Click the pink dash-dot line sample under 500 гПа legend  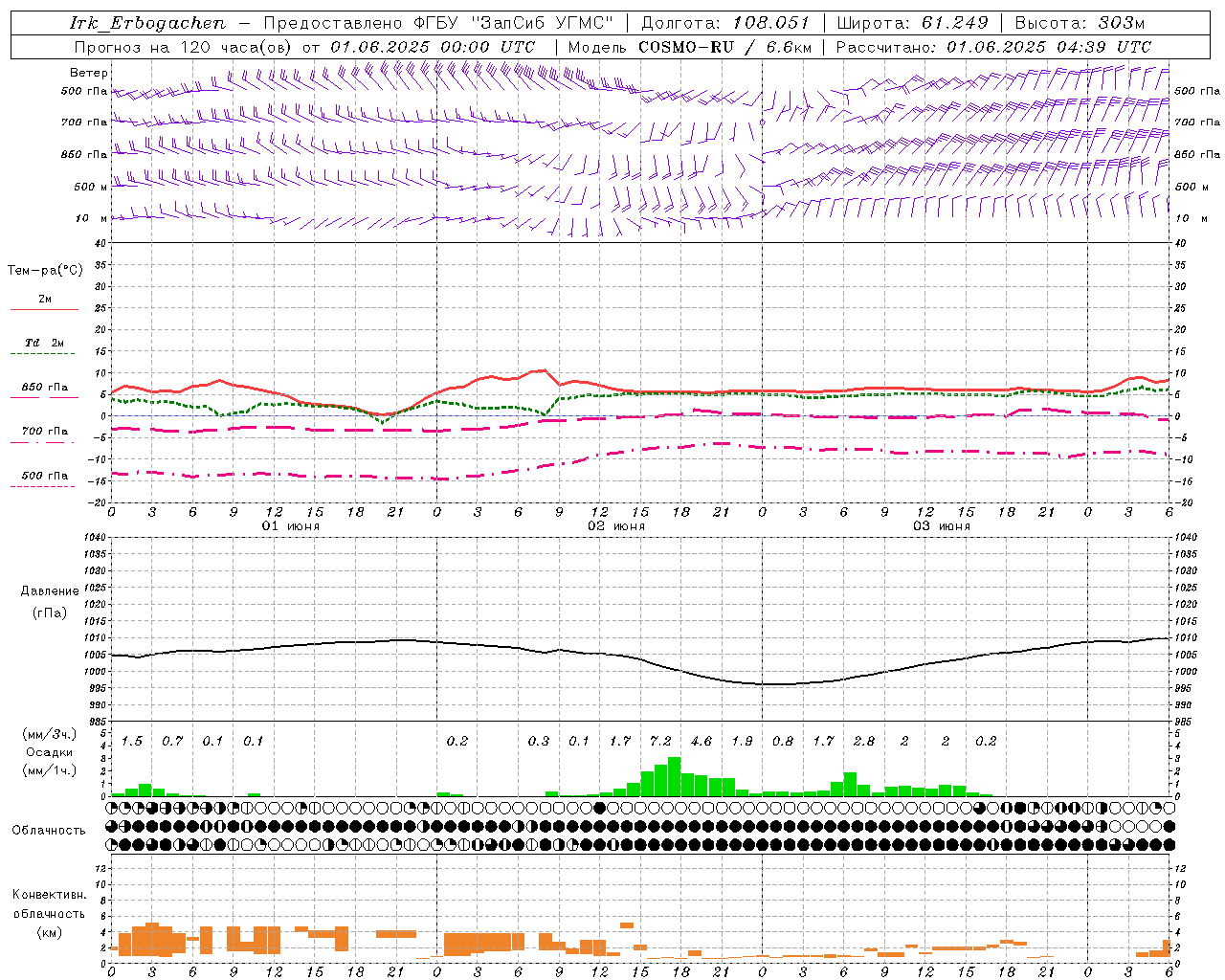pyautogui.click(x=44, y=487)
